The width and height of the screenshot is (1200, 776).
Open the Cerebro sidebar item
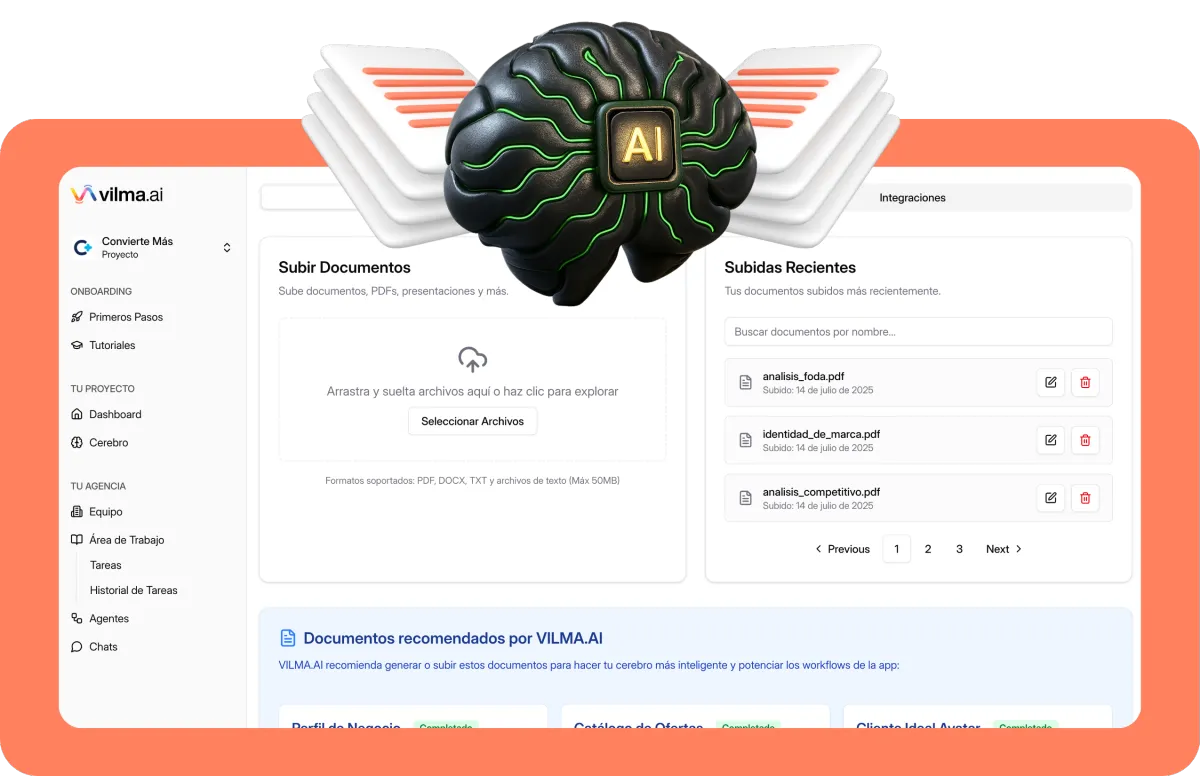(100, 442)
